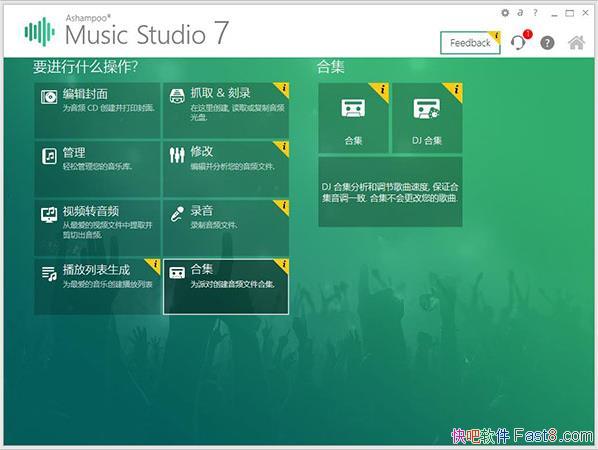This screenshot has height=450, width=598.
Task: Click the 合集 heading above the cards
Action: (331, 67)
